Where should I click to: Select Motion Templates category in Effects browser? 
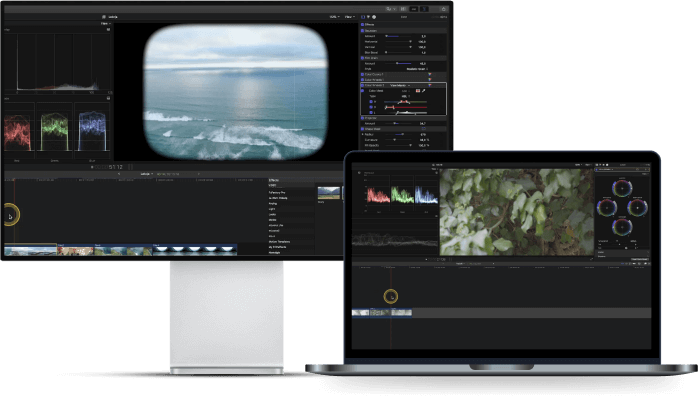279,242
